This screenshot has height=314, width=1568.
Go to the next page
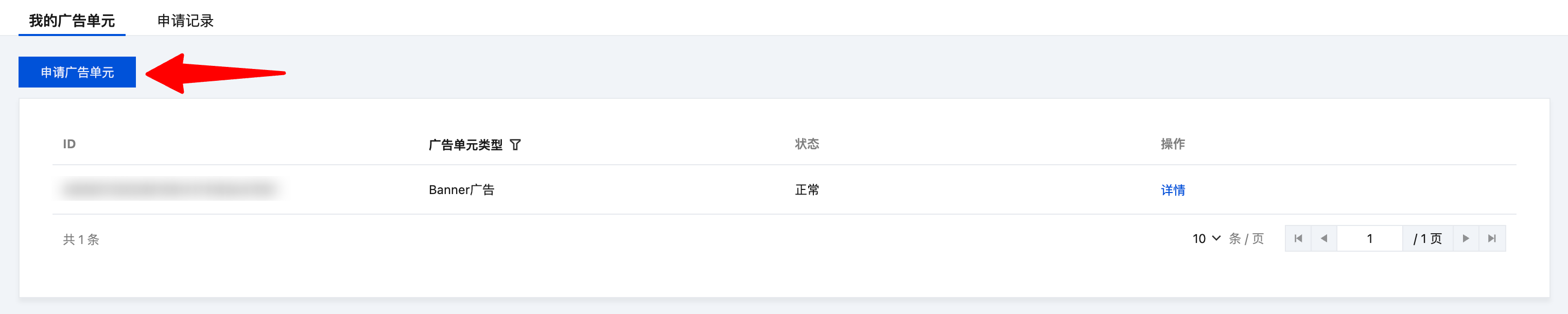coord(1466,238)
